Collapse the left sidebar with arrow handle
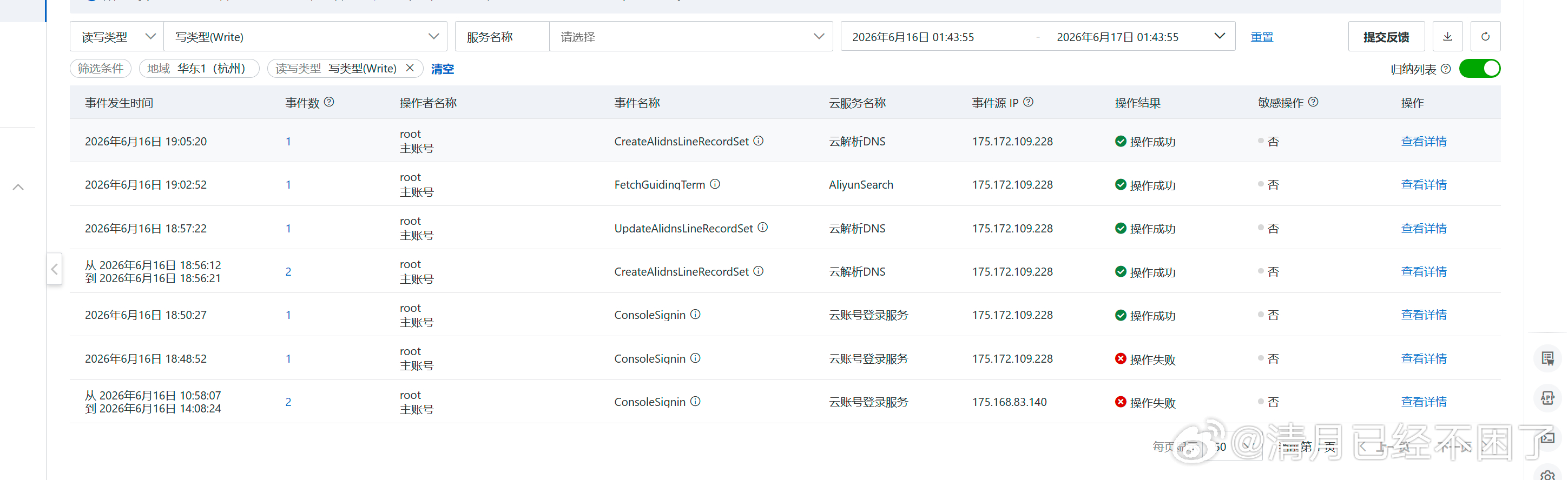 point(54,269)
